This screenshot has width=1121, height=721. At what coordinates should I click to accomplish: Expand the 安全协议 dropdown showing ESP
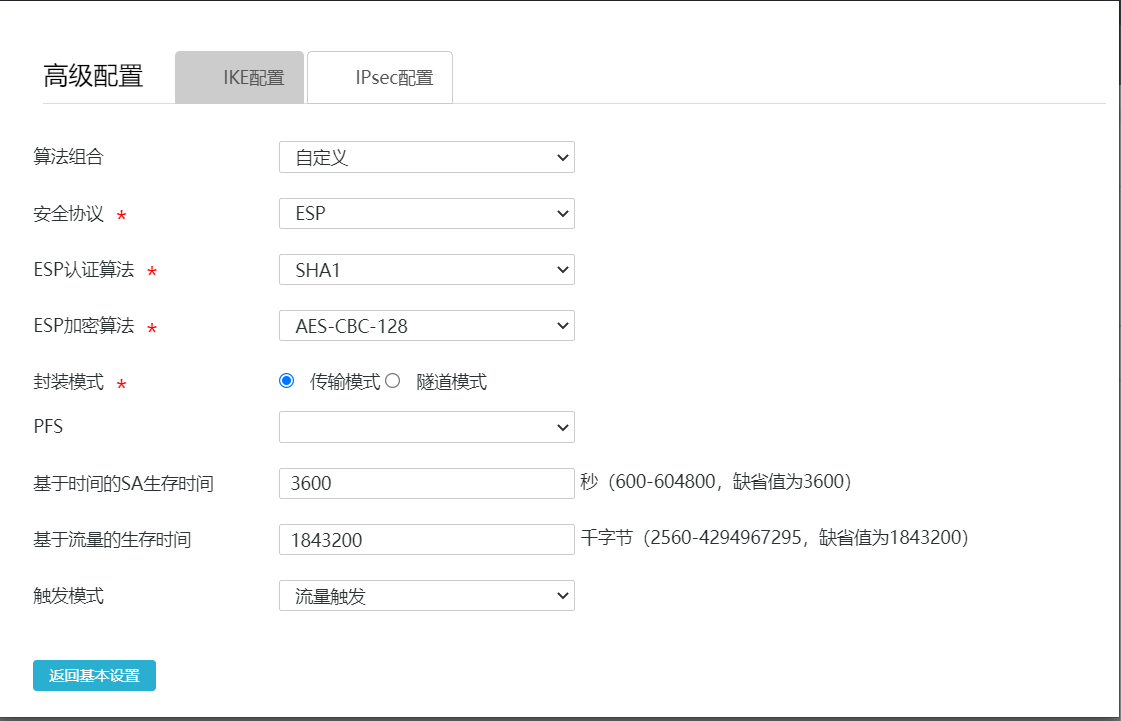click(427, 213)
